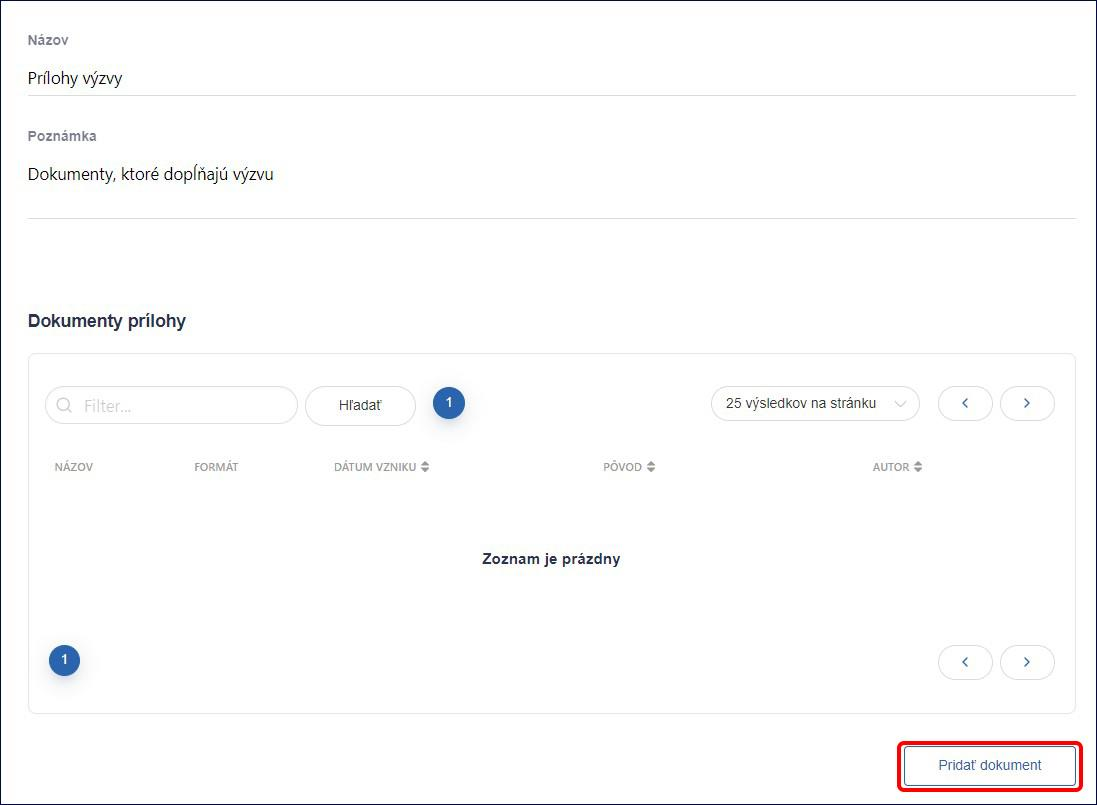The image size is (1097, 805).
Task: Click bottom previous-page chevron button
Action: (x=965, y=662)
